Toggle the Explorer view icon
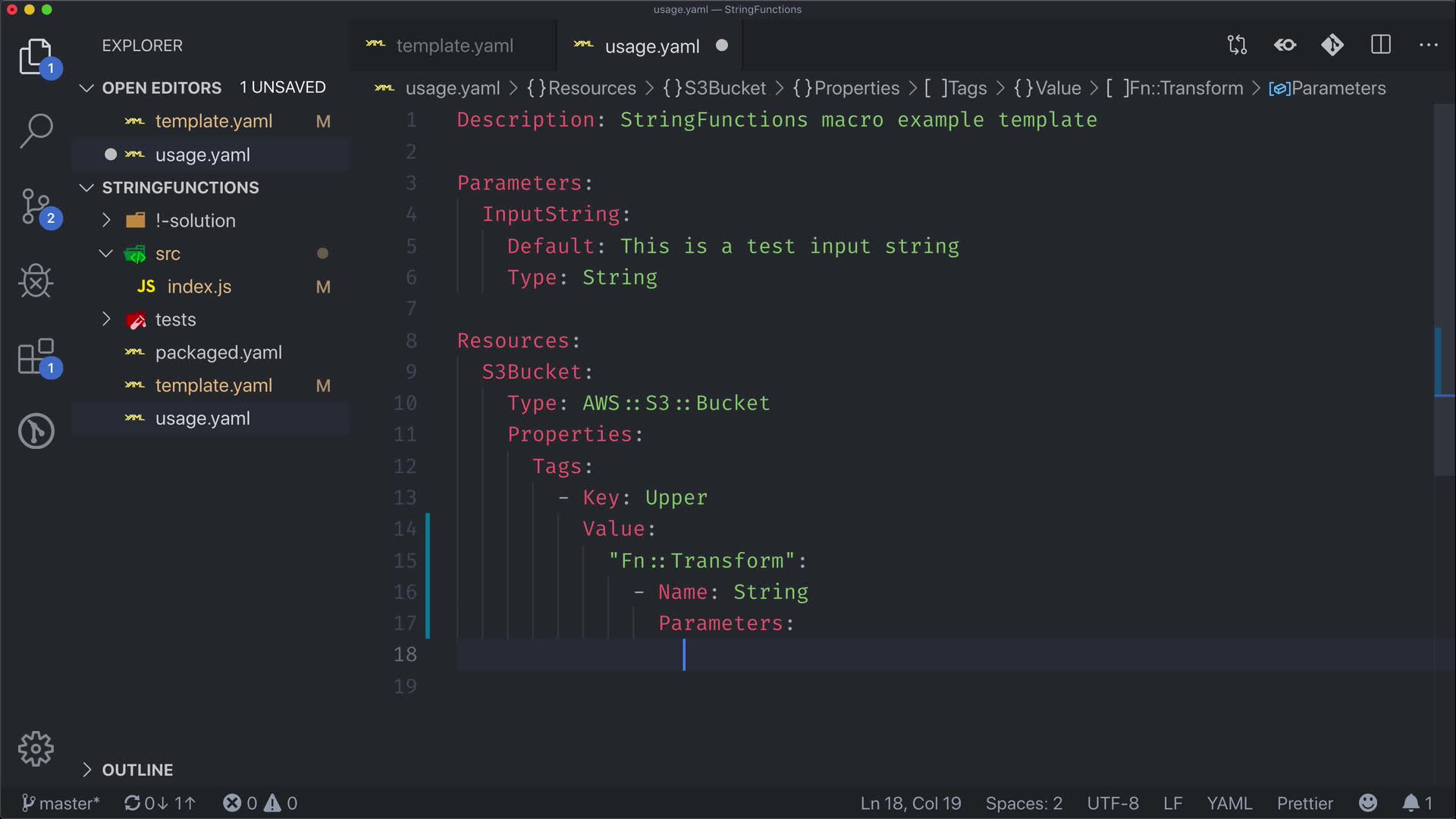 tap(36, 57)
